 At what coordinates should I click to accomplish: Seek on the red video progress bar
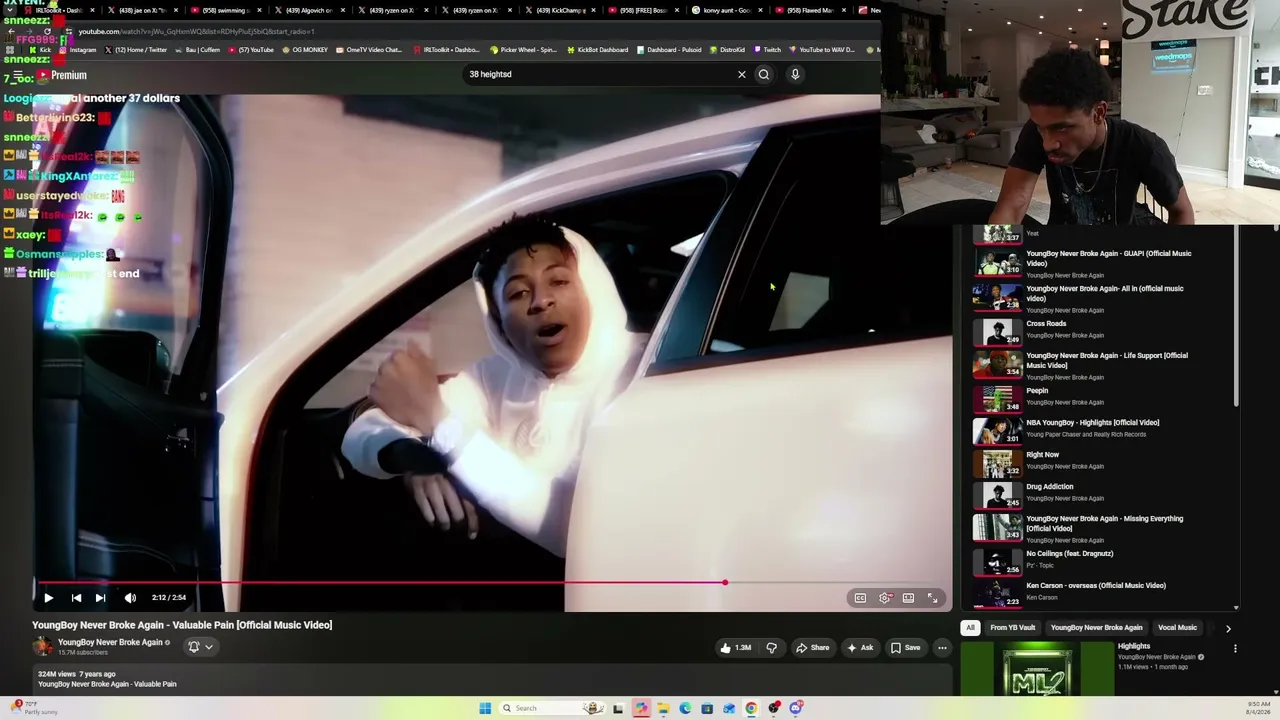click(490, 582)
